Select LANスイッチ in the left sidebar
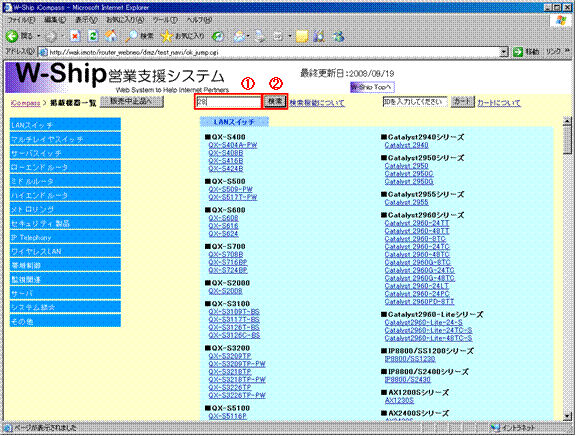The height and width of the screenshot is (436, 576). pos(65,125)
